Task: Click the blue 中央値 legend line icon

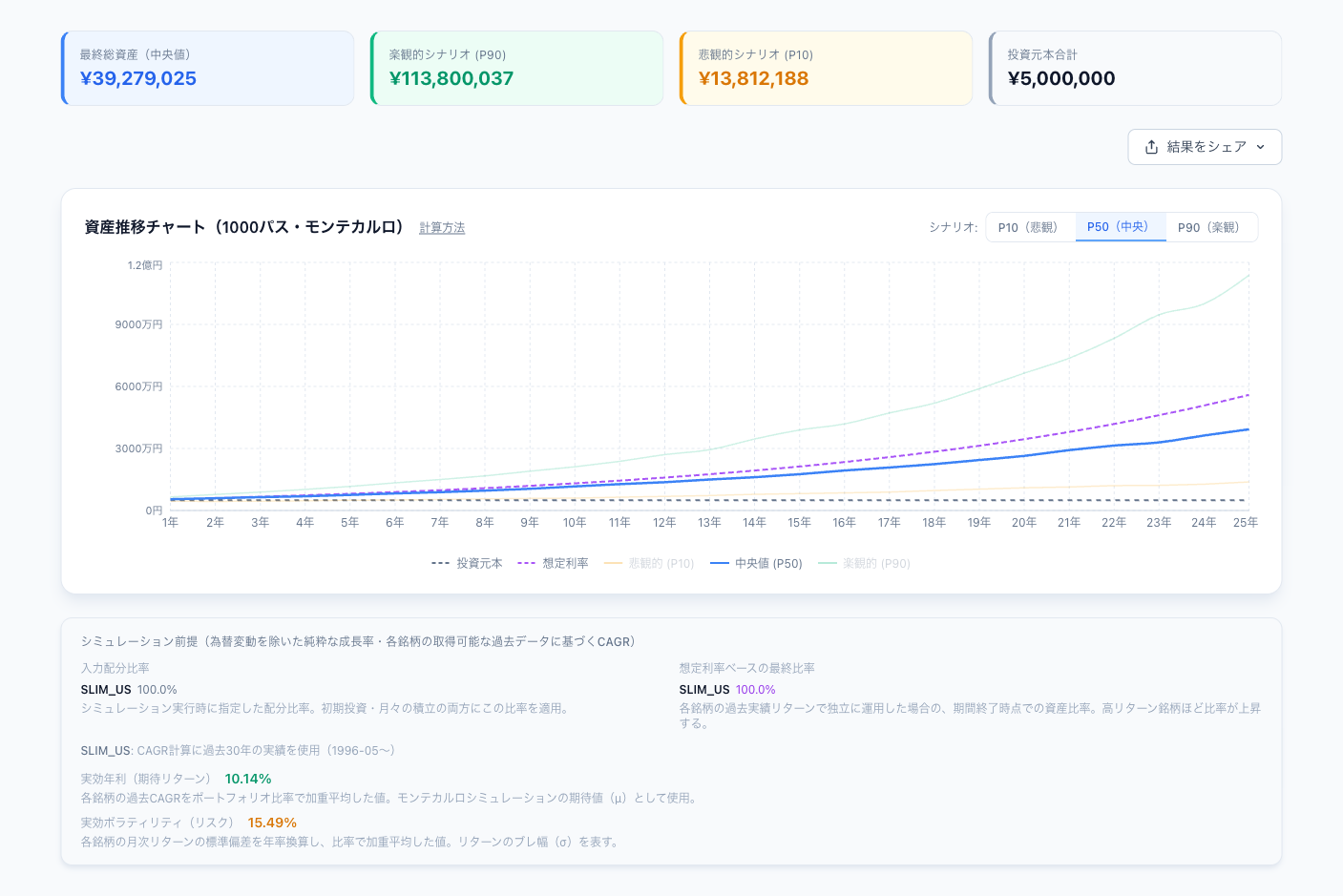Action: (x=720, y=564)
